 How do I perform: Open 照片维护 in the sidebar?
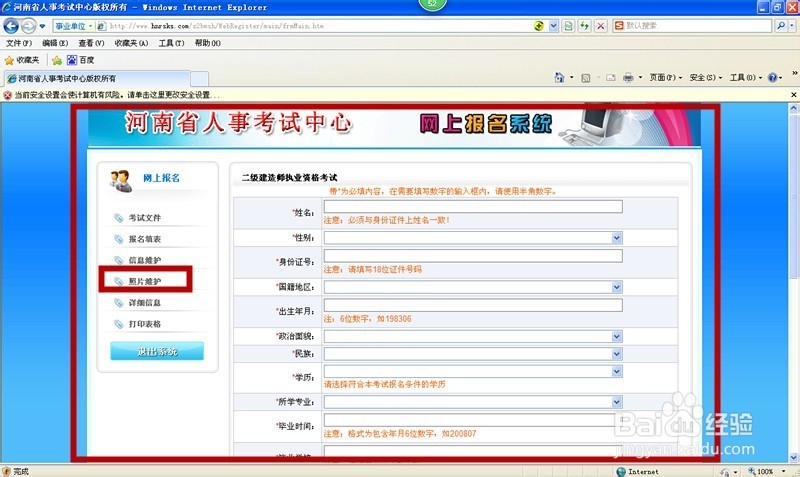pyautogui.click(x=144, y=282)
